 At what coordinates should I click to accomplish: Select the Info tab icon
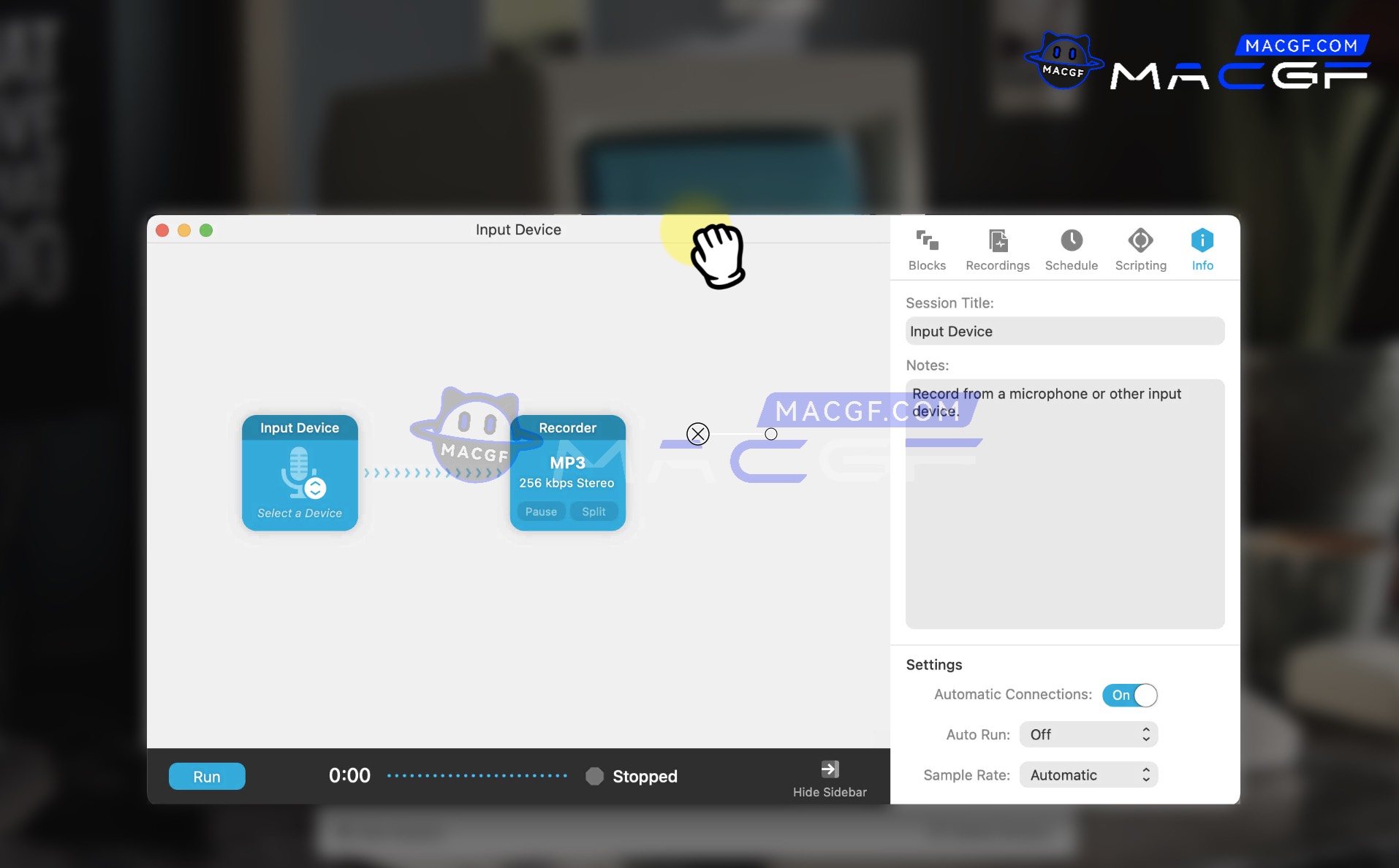1202,240
